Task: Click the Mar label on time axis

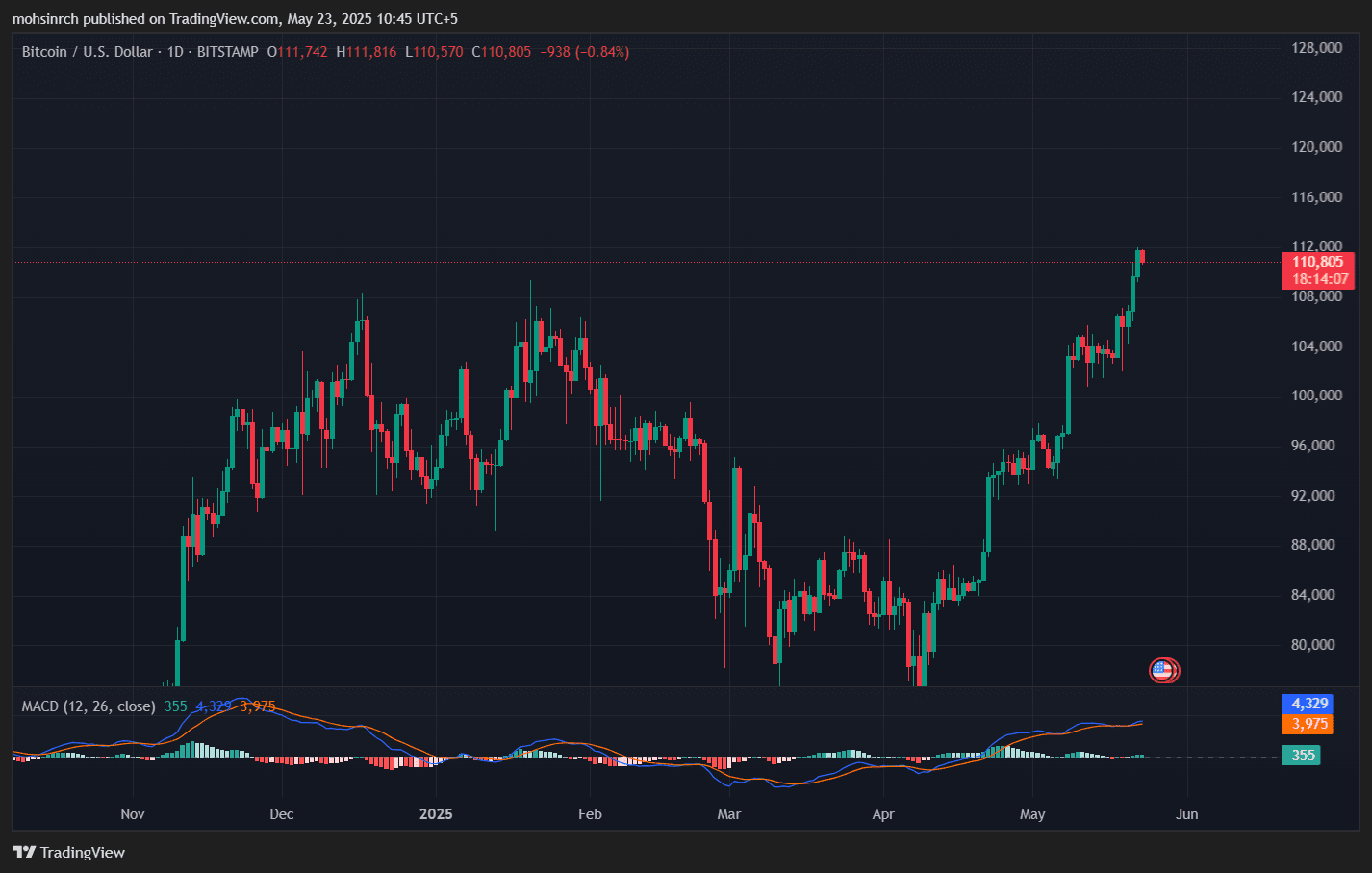Action: coord(729,814)
